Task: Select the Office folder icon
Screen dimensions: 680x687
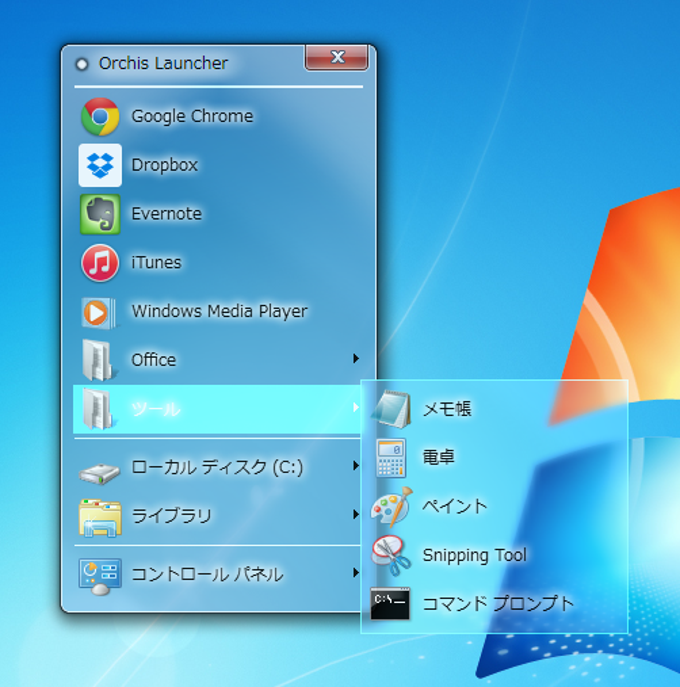Action: pos(98,360)
